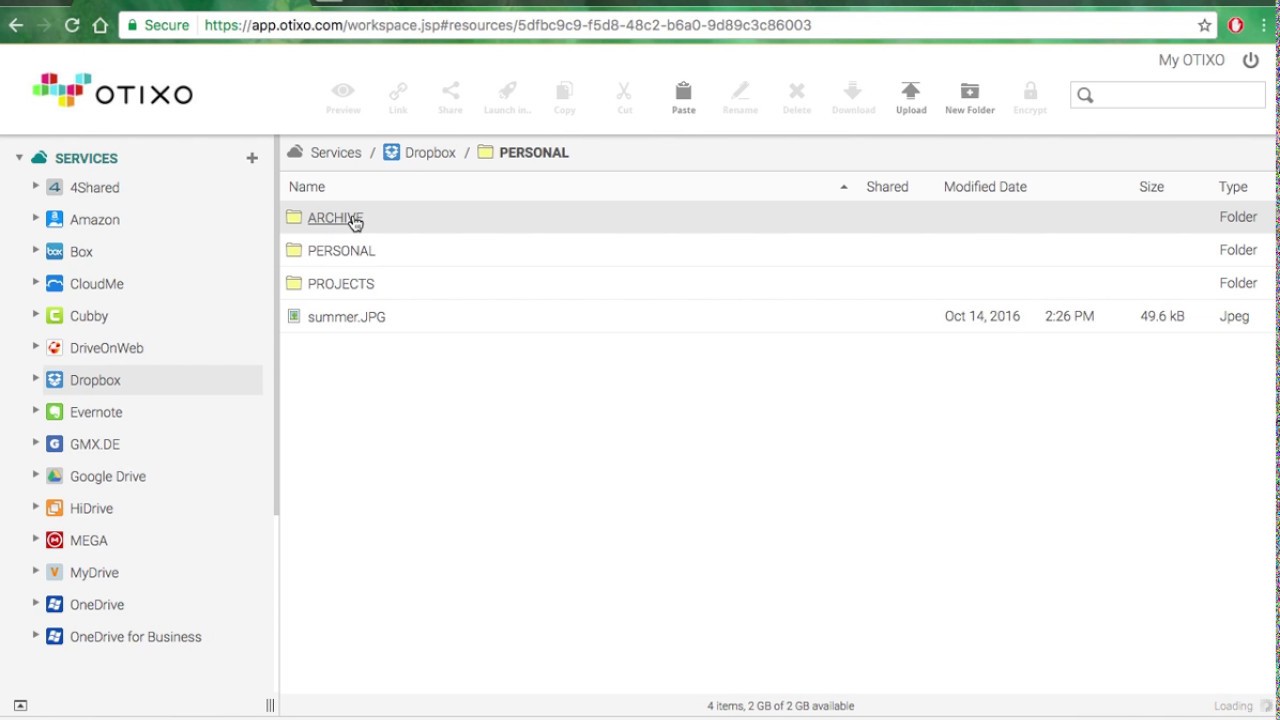The height and width of the screenshot is (720, 1280).
Task: Click the Cut scissors icon
Action: coord(624,91)
